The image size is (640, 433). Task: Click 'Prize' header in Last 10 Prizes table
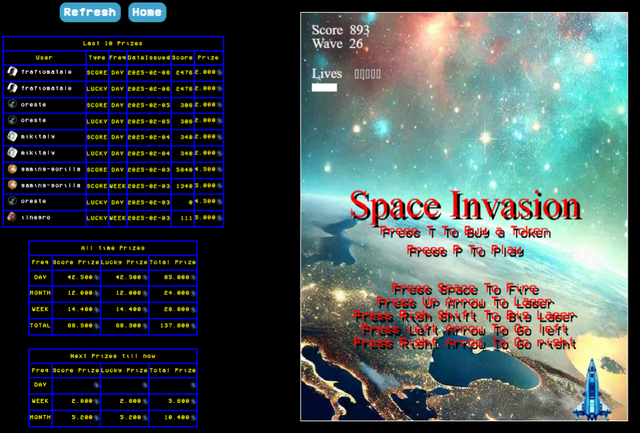click(x=208, y=58)
